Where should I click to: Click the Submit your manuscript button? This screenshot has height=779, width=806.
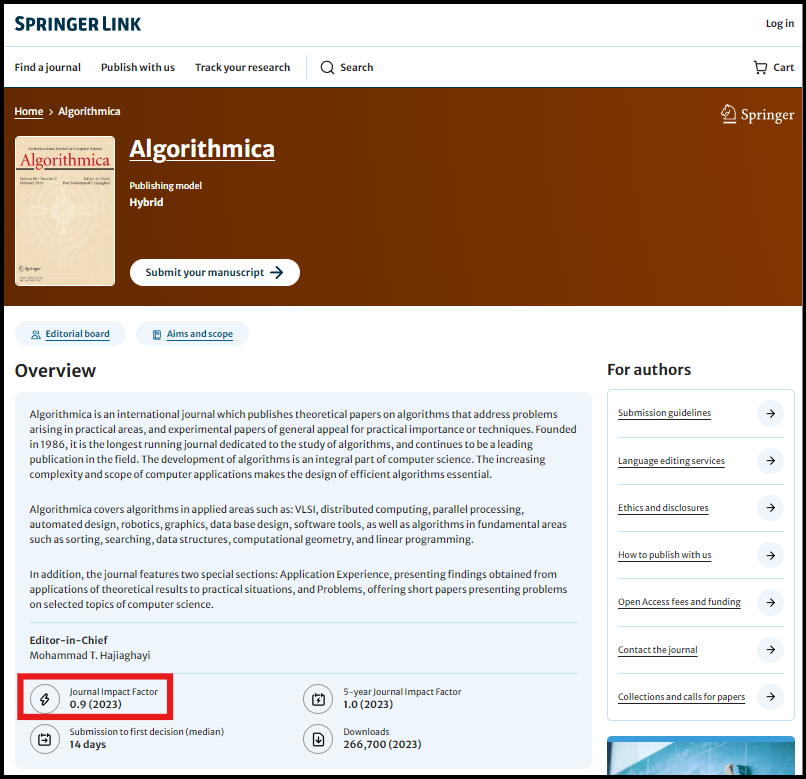215,273
